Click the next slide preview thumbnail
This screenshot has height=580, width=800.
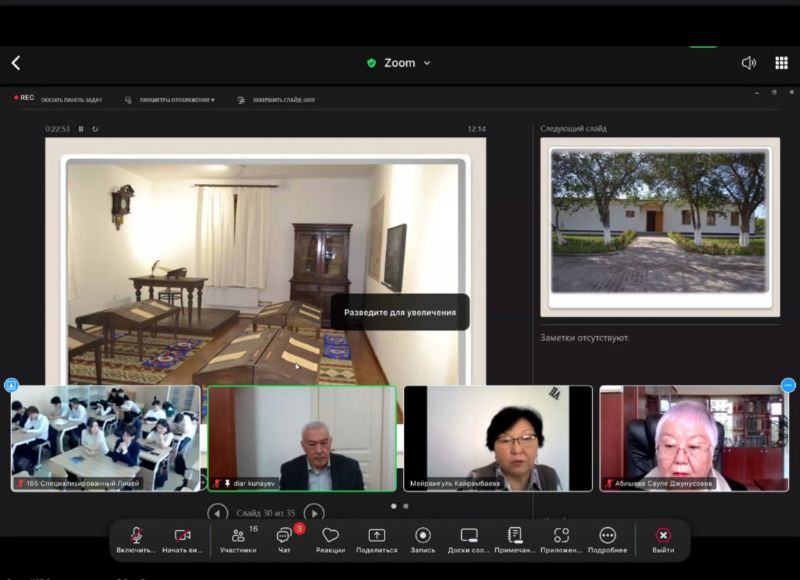click(x=659, y=221)
